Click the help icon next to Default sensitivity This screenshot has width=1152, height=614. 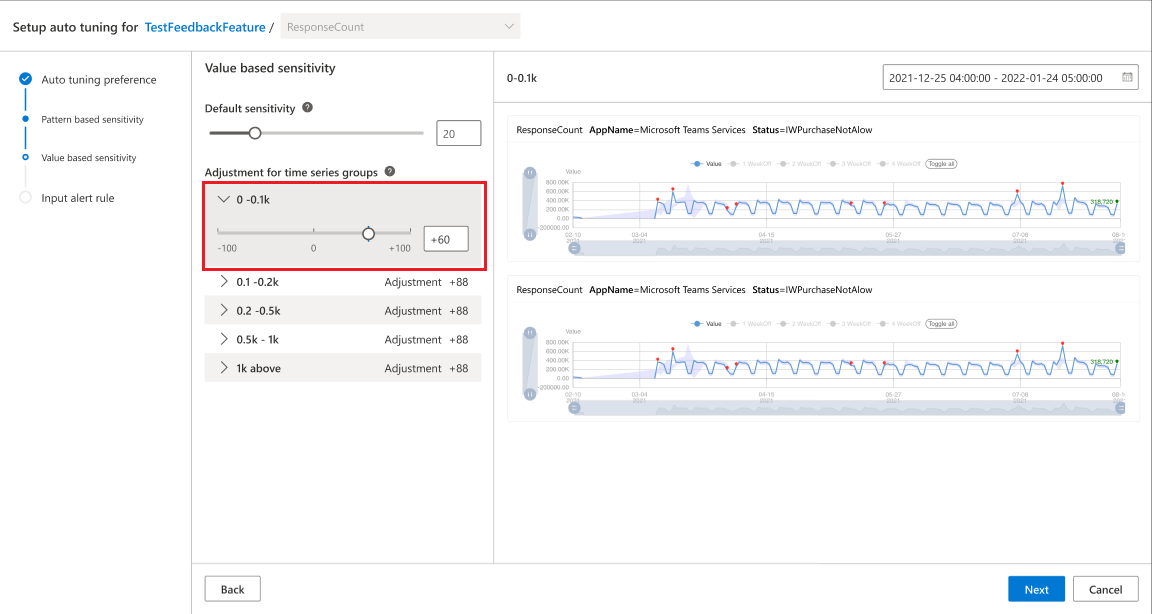click(307, 108)
